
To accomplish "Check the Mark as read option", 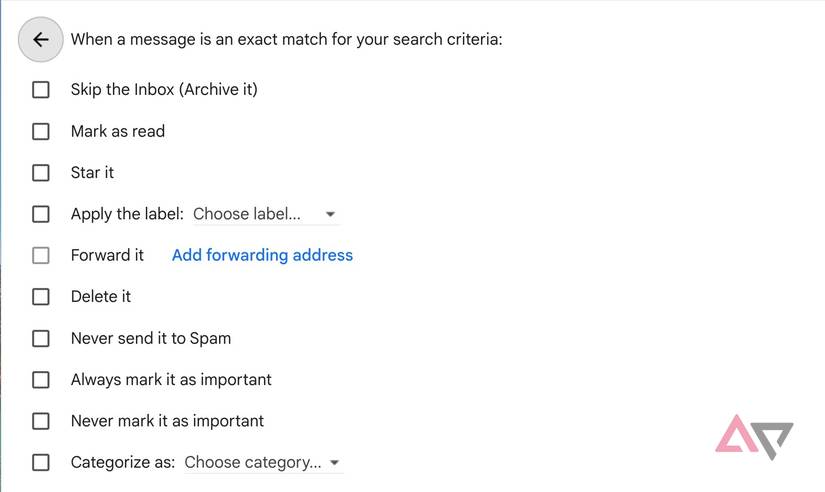I will click(x=41, y=131).
